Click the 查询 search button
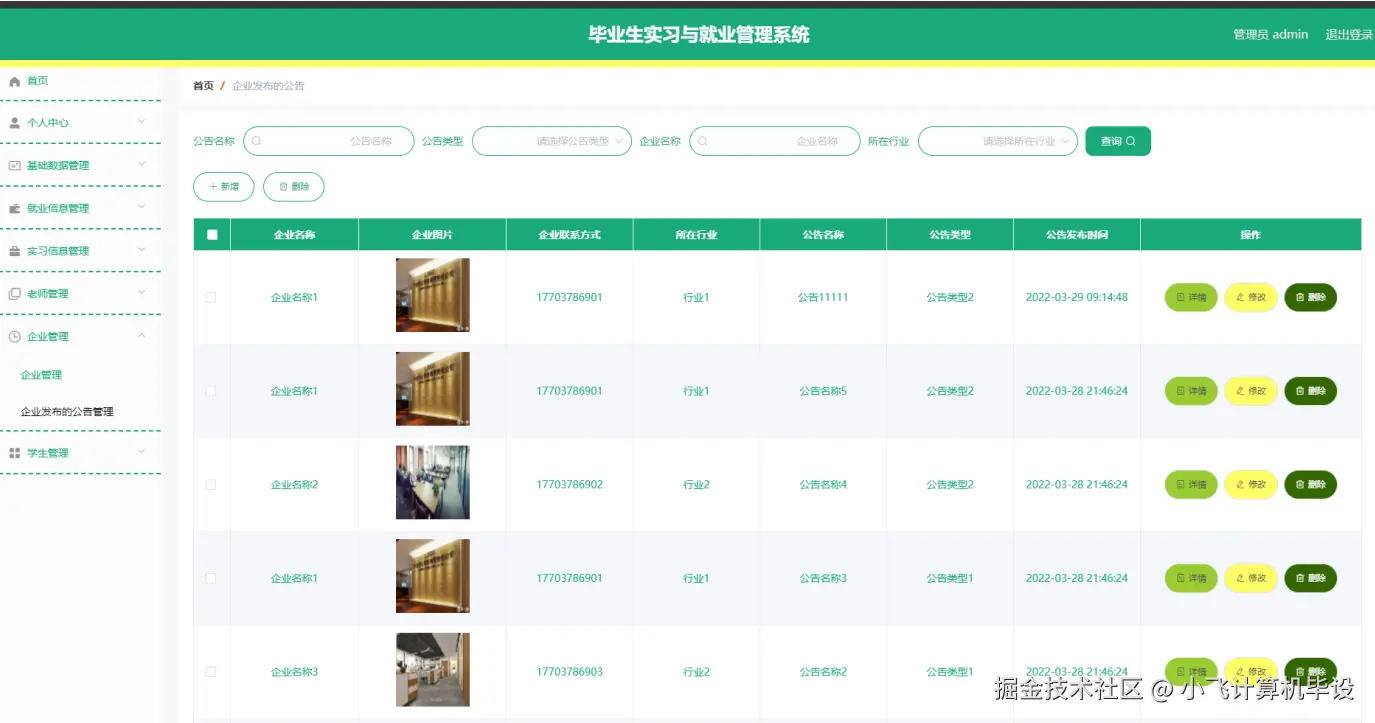Screen dimensions: 1375x723 coord(1118,141)
